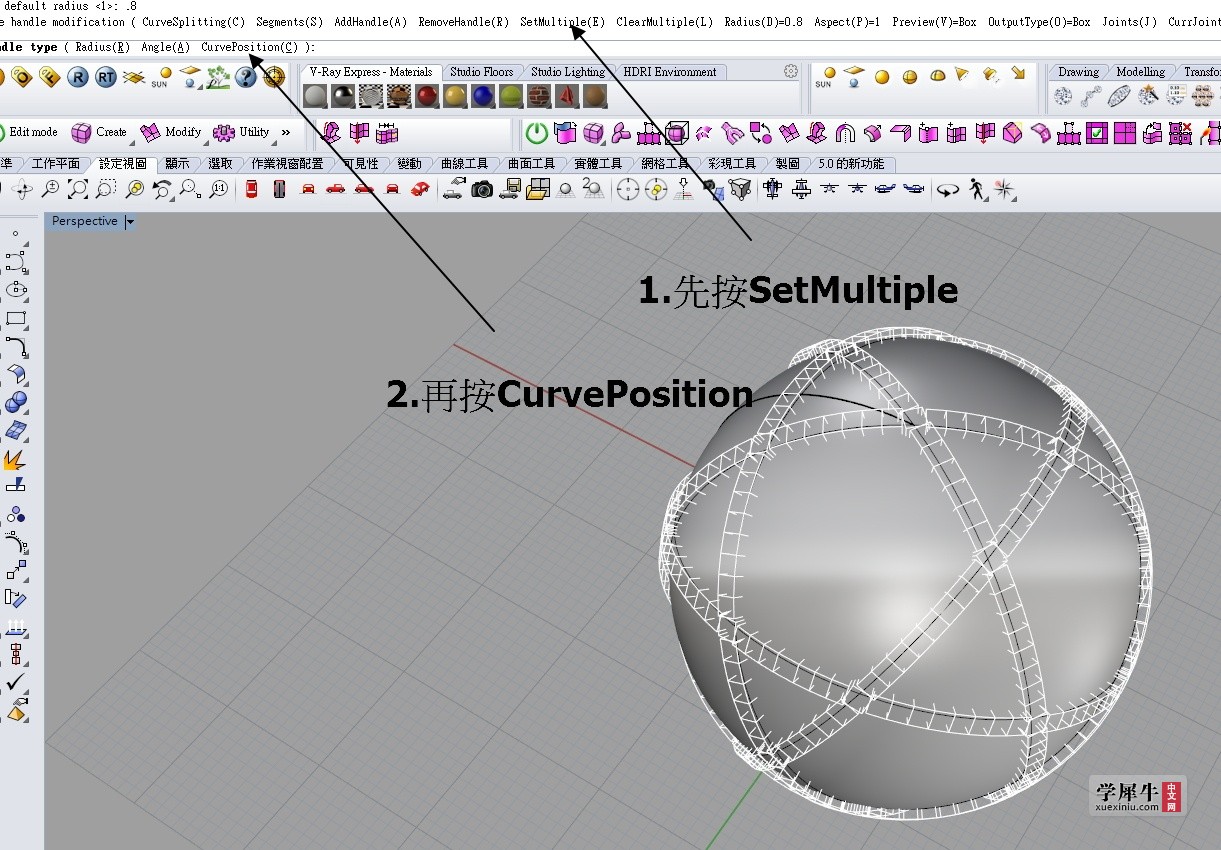Click the Radius(R) handle type option
The height and width of the screenshot is (850, 1221).
click(102, 47)
